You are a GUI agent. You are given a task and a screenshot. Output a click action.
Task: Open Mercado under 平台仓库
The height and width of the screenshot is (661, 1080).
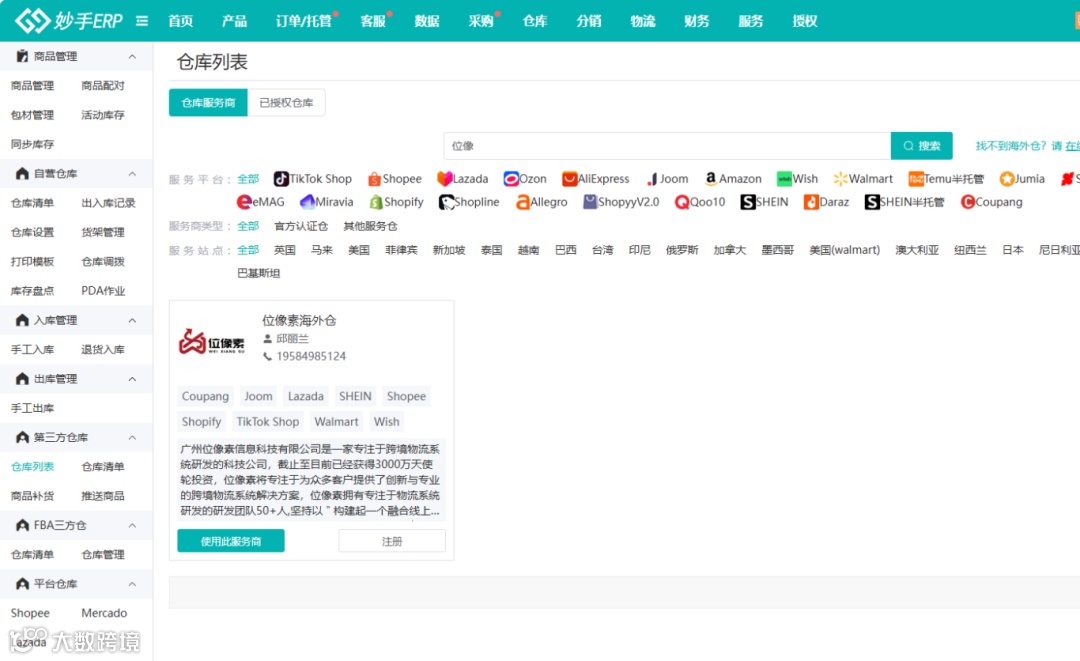(104, 613)
